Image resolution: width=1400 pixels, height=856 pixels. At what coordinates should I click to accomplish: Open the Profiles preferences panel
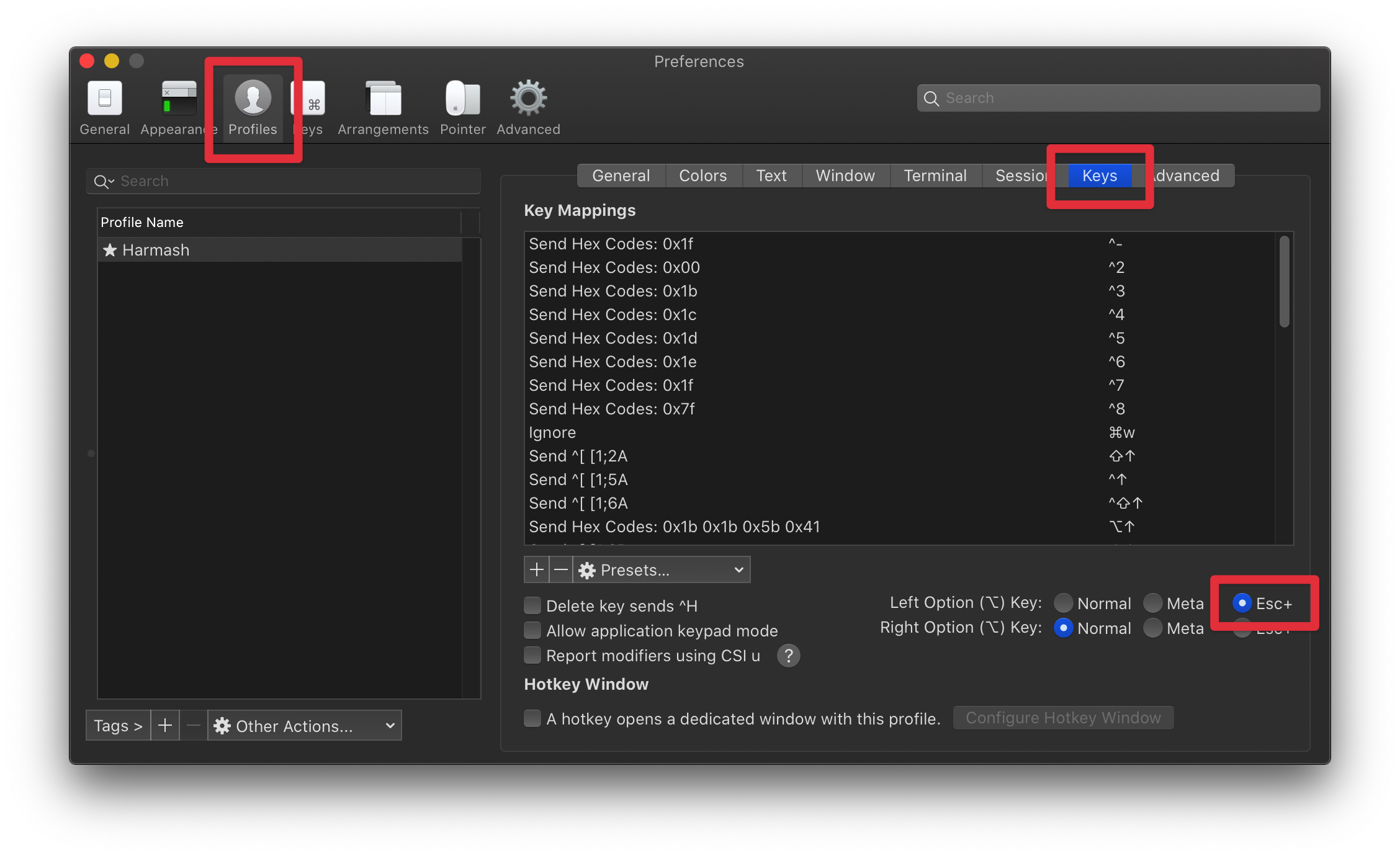pos(252,105)
